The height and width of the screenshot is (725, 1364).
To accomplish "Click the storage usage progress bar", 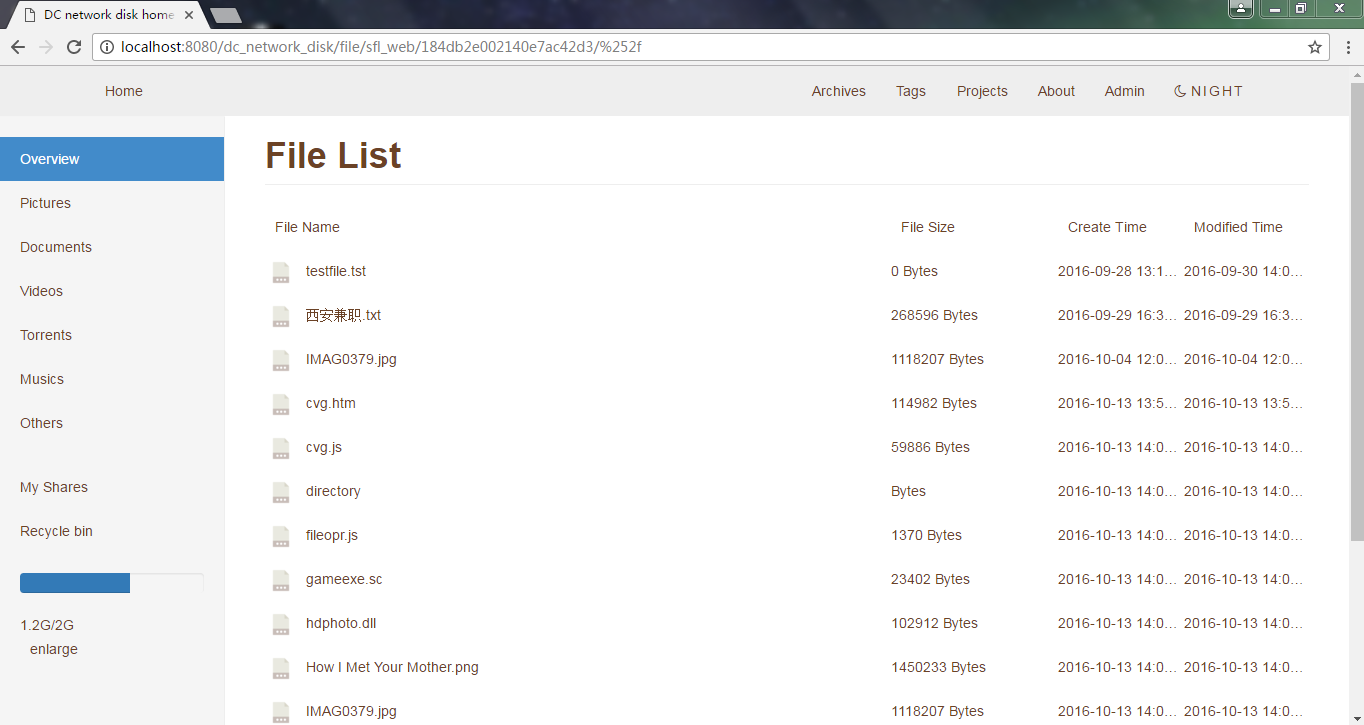I will (x=112, y=583).
